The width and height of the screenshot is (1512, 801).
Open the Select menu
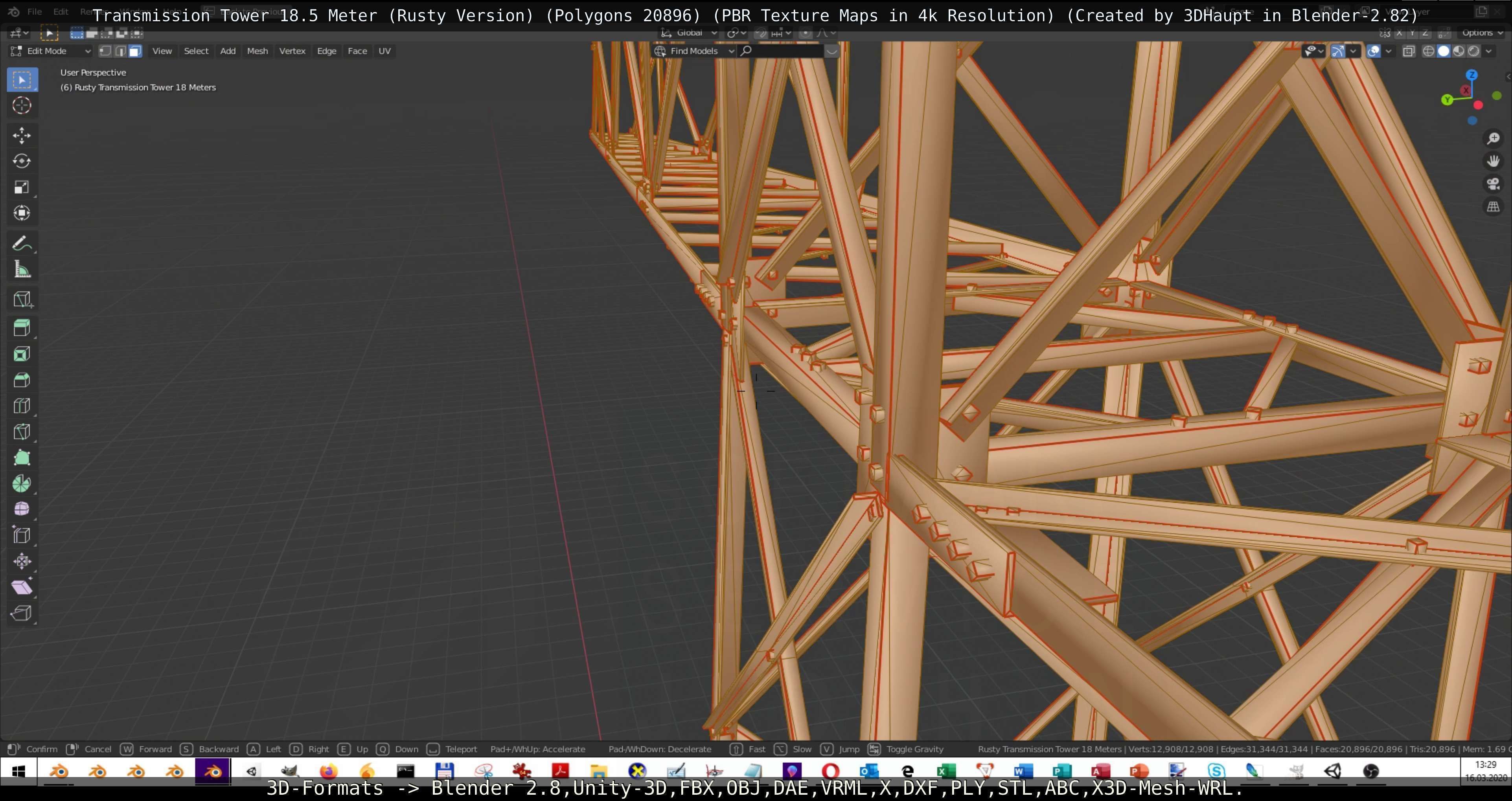(196, 51)
